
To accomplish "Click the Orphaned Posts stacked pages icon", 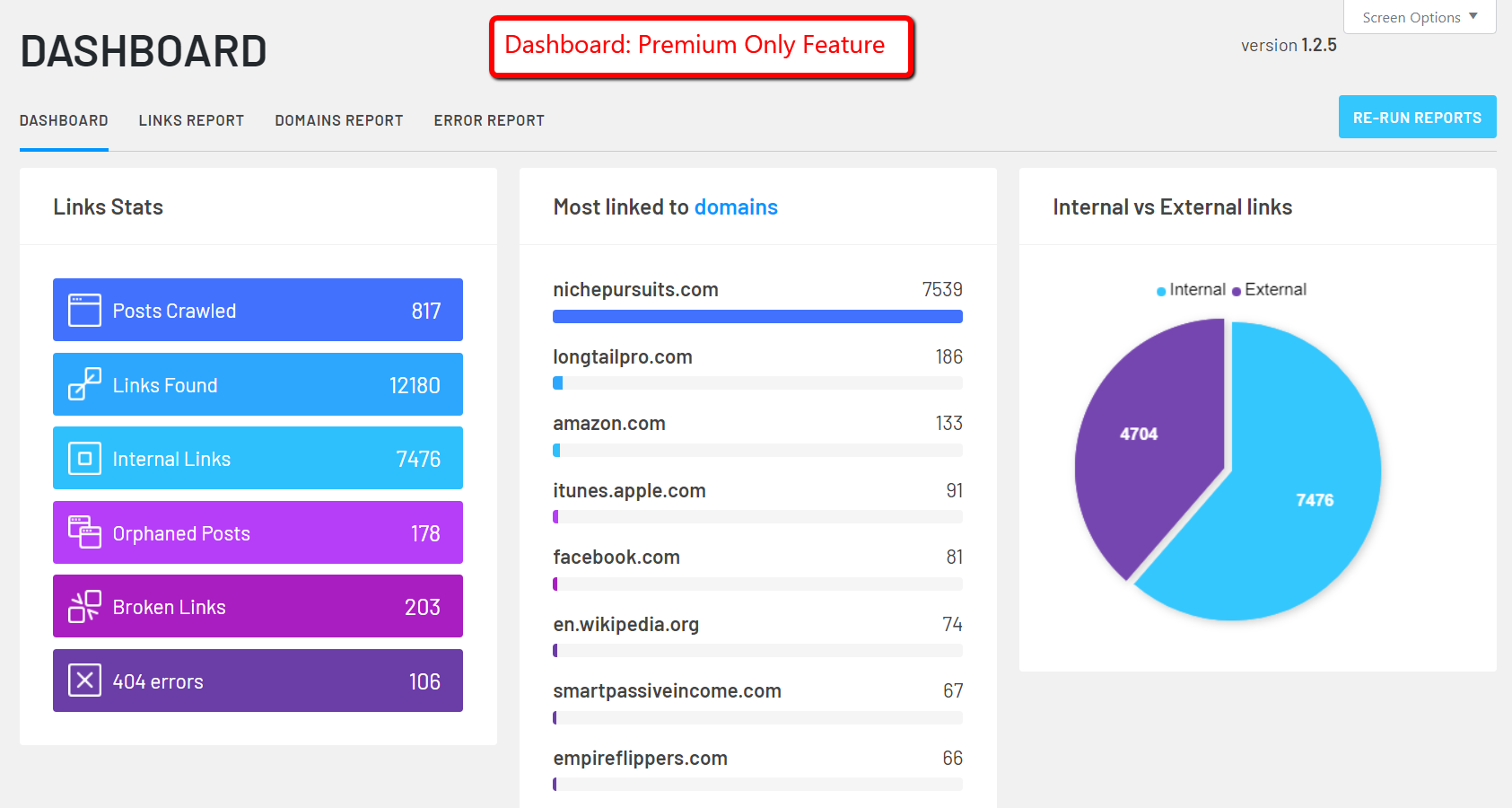I will (83, 532).
